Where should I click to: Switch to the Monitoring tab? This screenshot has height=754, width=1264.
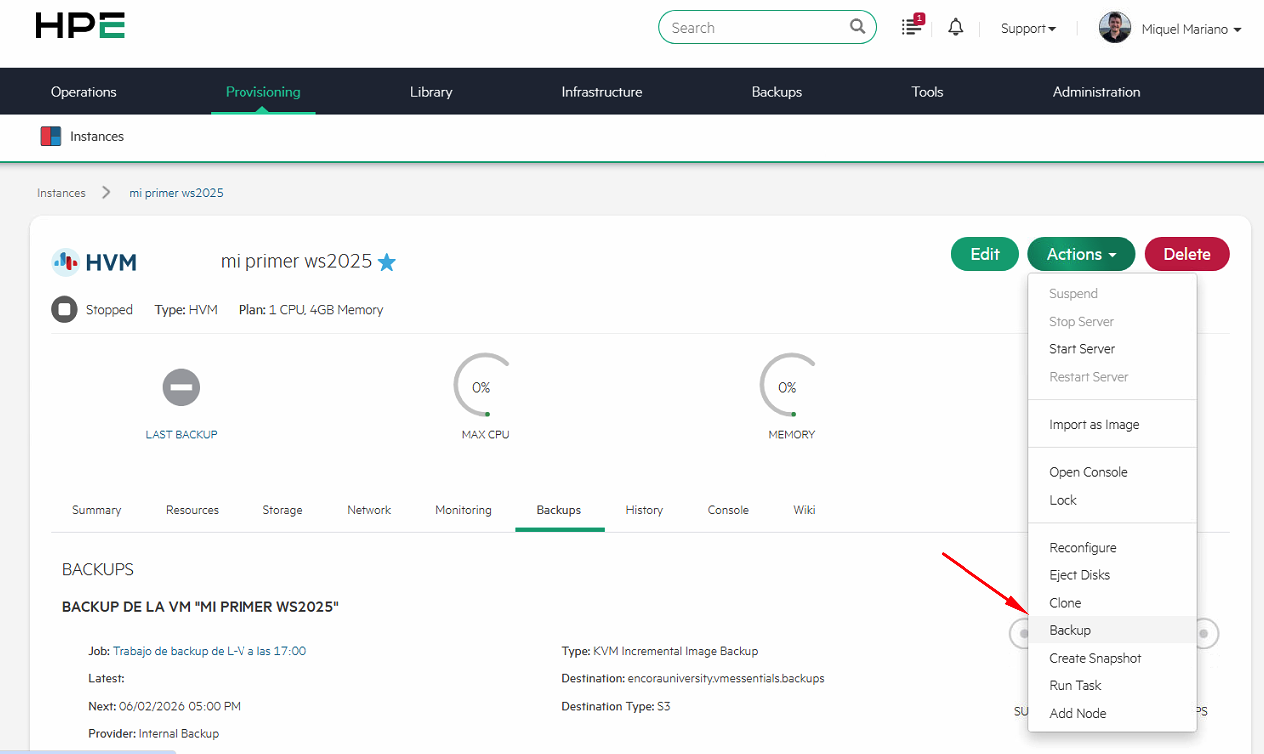click(463, 510)
